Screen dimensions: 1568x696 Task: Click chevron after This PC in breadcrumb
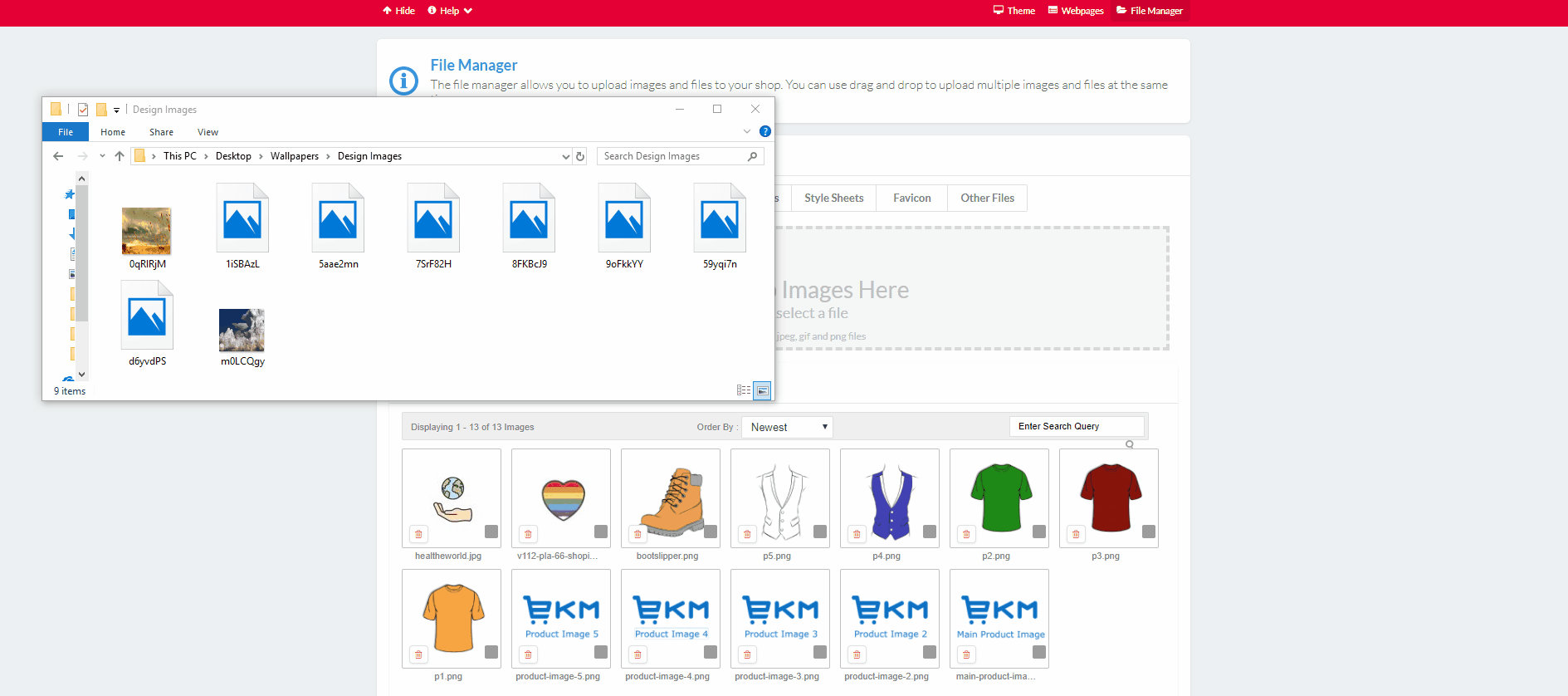(x=206, y=156)
